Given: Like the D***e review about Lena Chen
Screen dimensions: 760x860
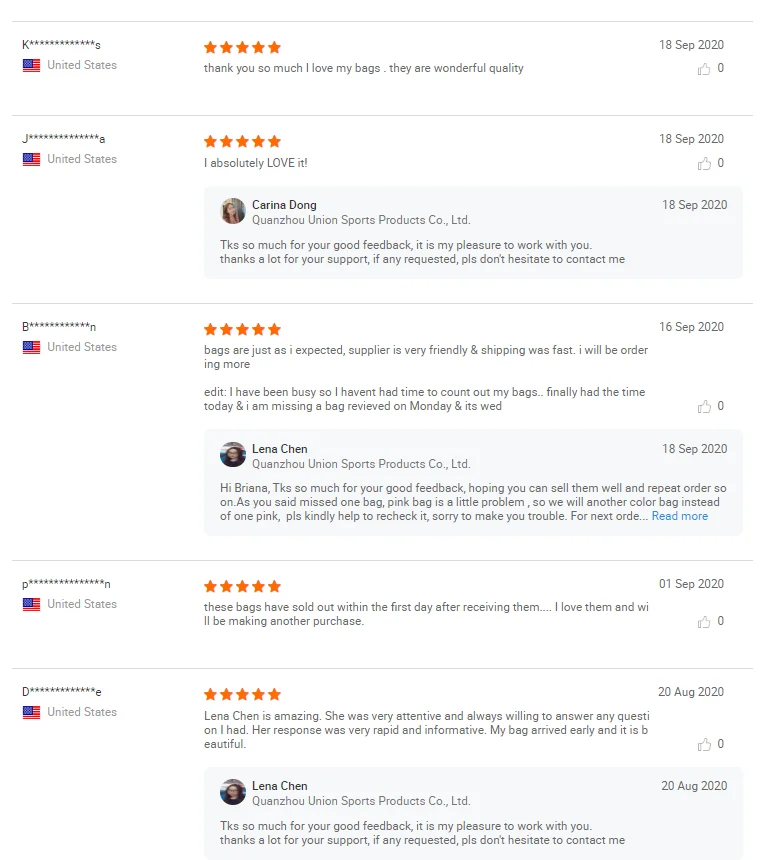Looking at the screenshot, I should (704, 744).
